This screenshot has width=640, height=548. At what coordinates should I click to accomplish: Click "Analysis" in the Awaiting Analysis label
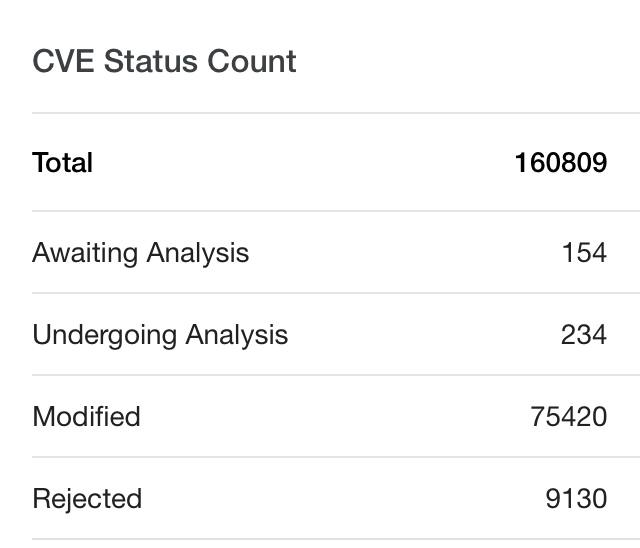point(197,253)
